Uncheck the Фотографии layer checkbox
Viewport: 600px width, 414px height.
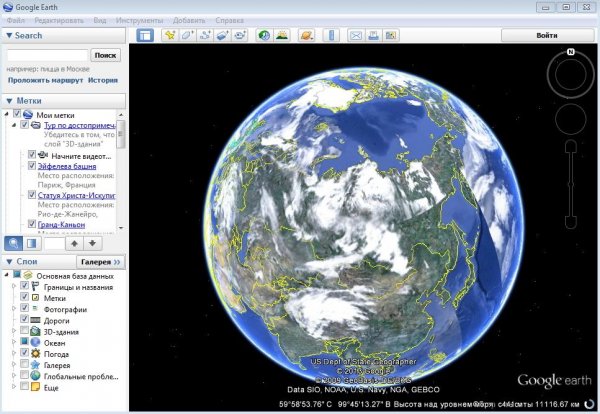coord(24,308)
